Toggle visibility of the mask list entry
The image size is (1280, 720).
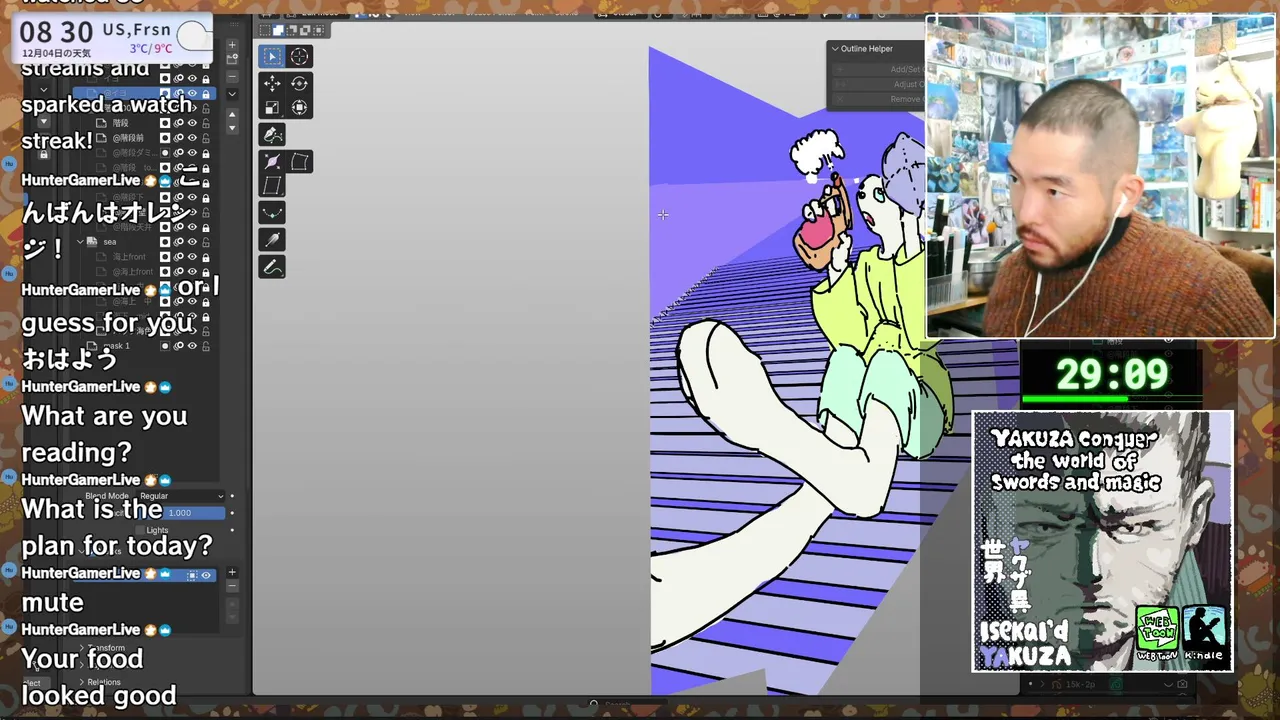click(x=206, y=576)
